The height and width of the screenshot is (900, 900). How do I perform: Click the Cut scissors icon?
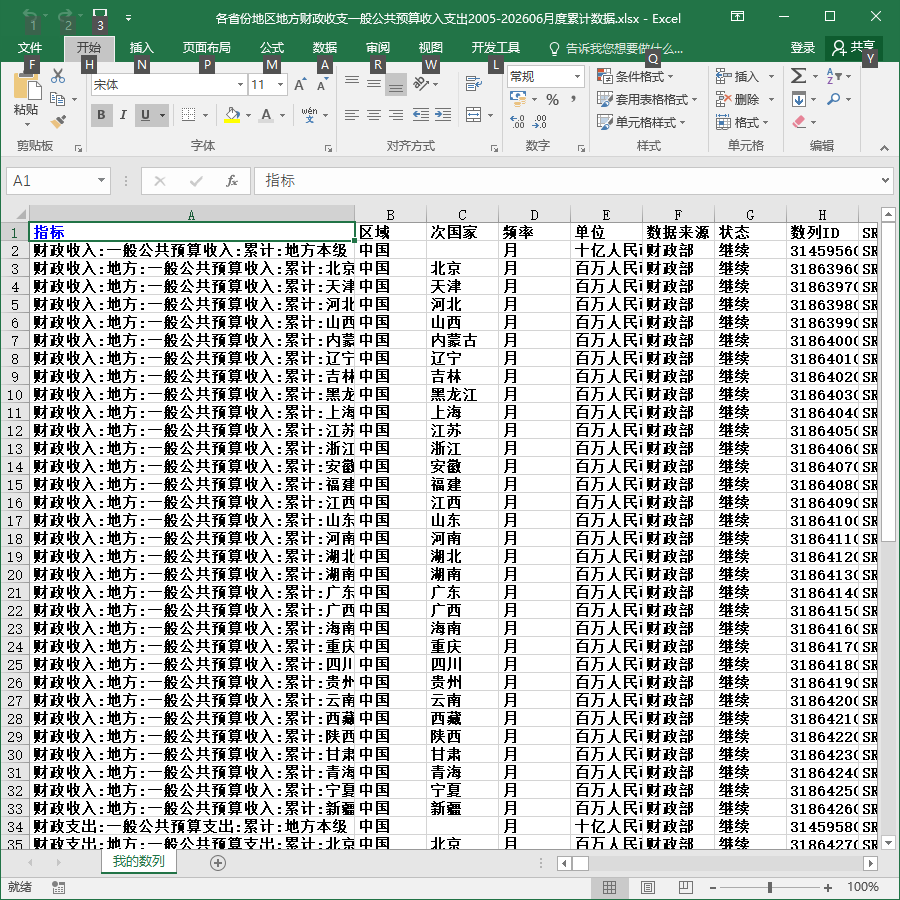[58, 76]
